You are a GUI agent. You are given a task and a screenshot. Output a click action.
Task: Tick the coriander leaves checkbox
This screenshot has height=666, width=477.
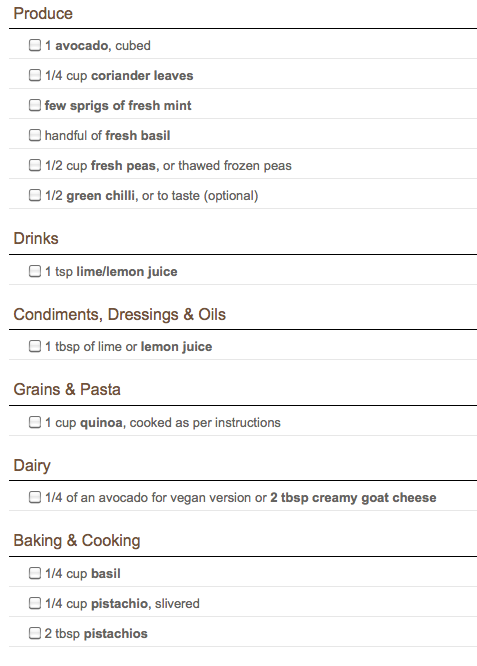coord(35,75)
